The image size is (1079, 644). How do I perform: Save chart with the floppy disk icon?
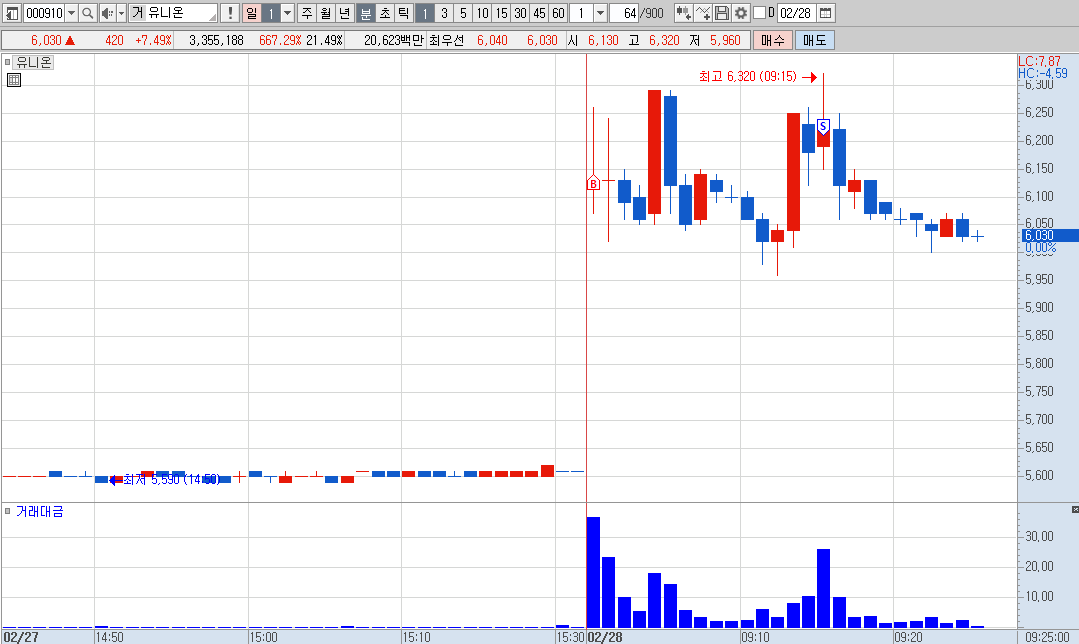pyautogui.click(x=722, y=13)
